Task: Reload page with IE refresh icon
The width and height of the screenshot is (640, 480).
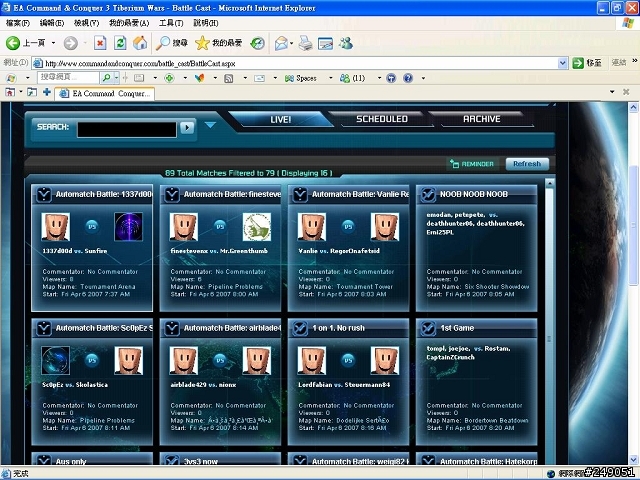Action: click(x=120, y=43)
